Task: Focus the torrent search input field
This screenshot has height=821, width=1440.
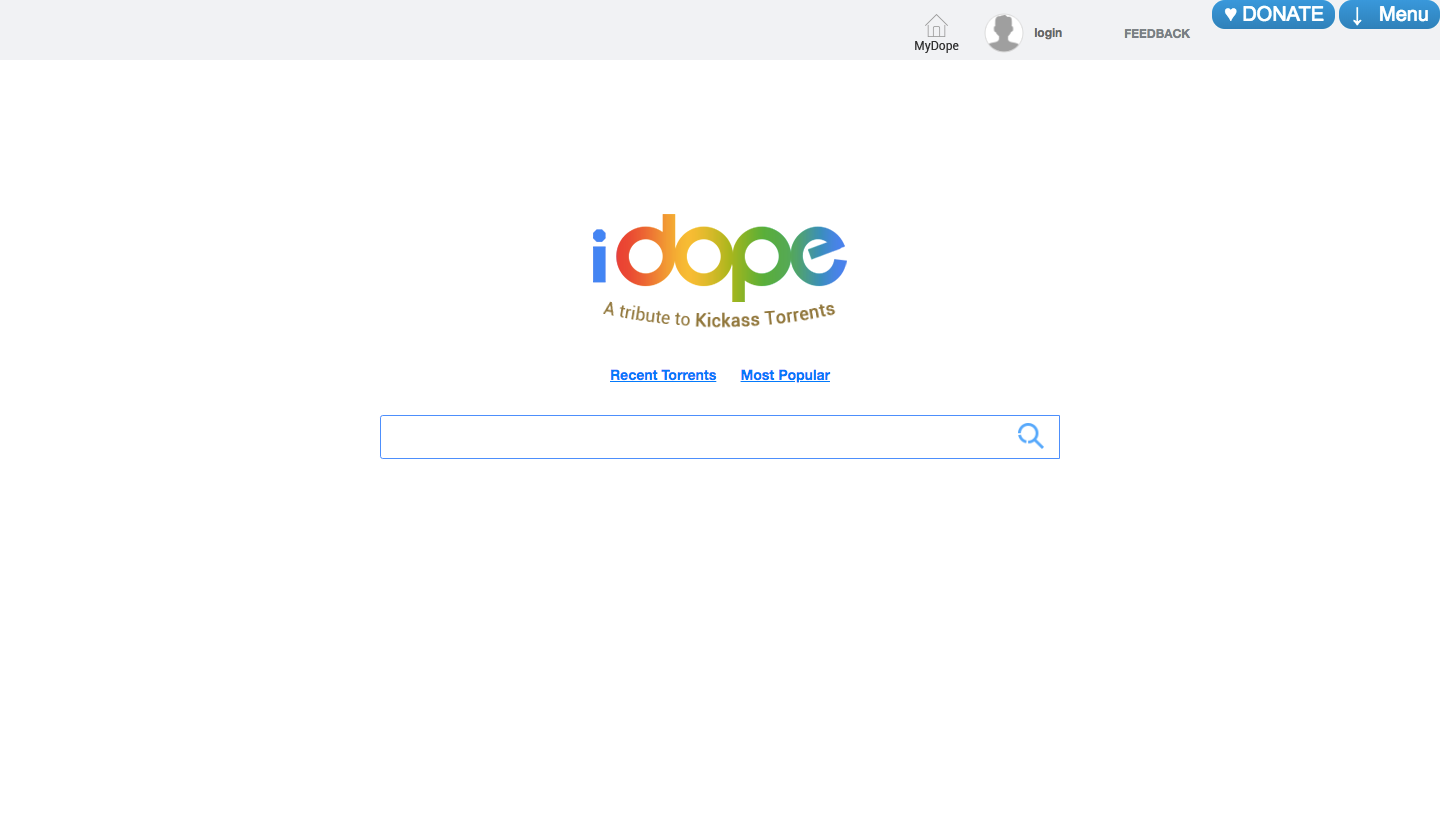Action: [x=720, y=437]
